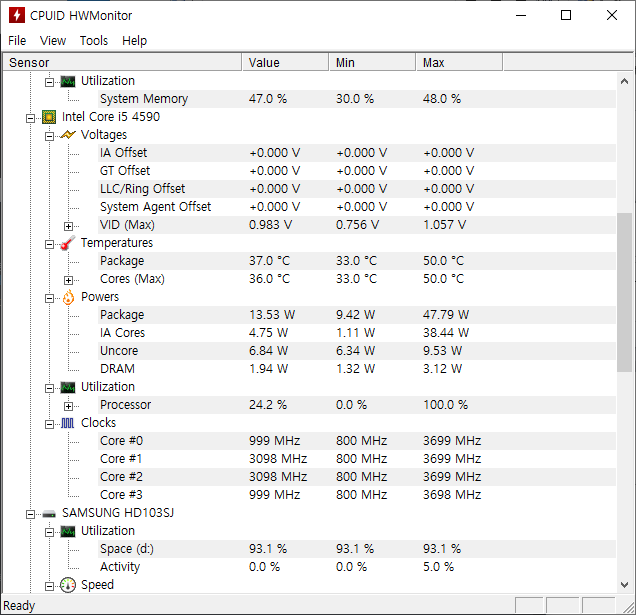636x615 pixels.
Task: Click the CPU Utilization graph icon
Action: coord(68,387)
